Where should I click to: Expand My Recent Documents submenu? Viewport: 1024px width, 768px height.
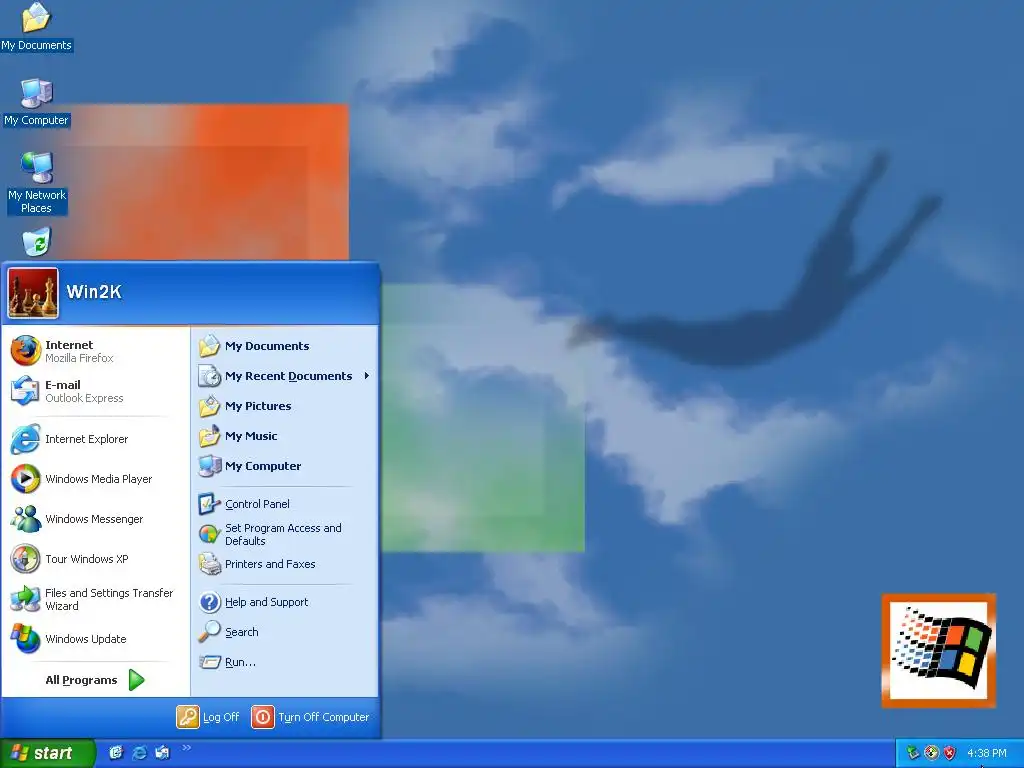tap(285, 376)
